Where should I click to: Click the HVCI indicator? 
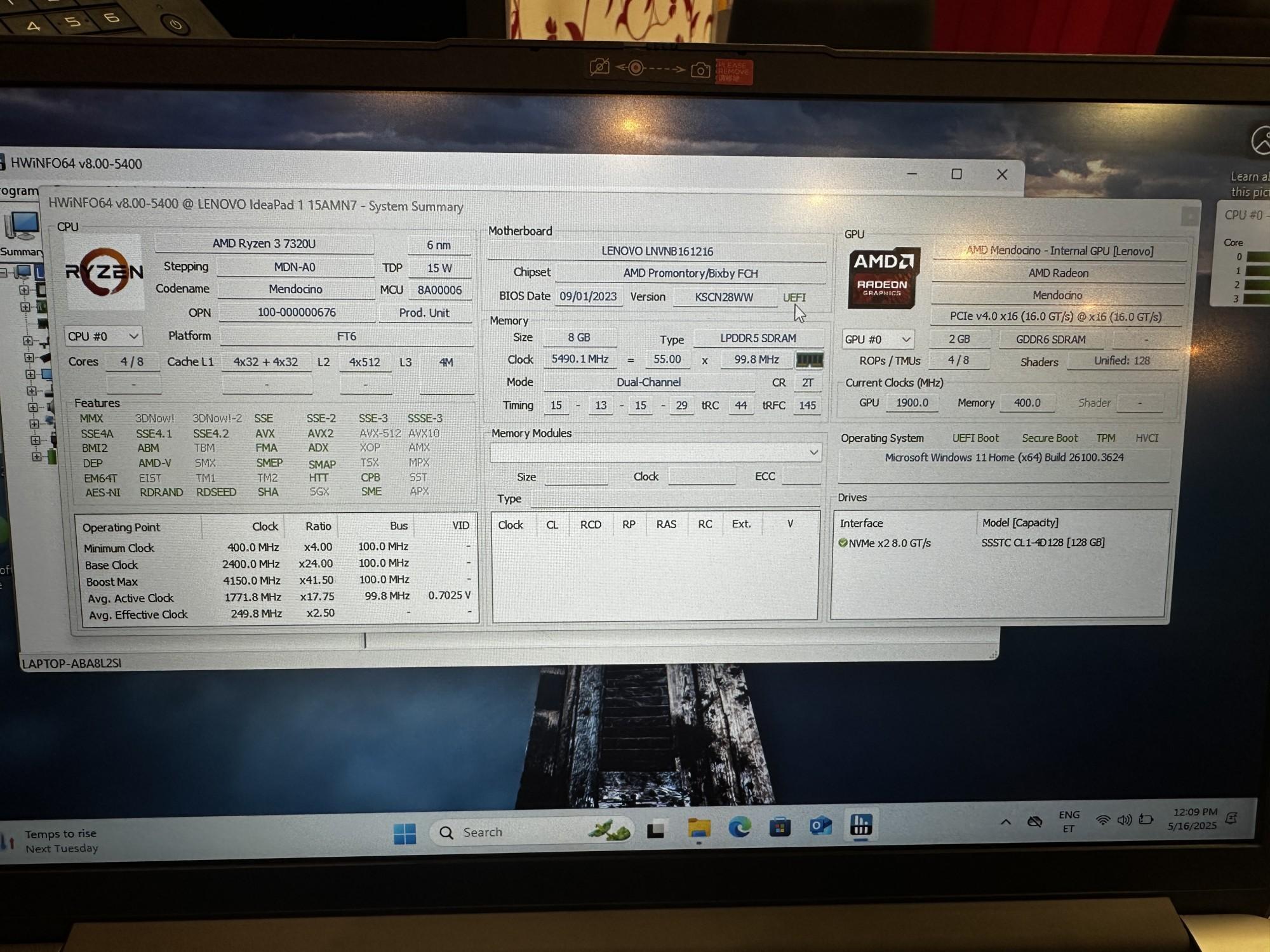coord(1147,438)
